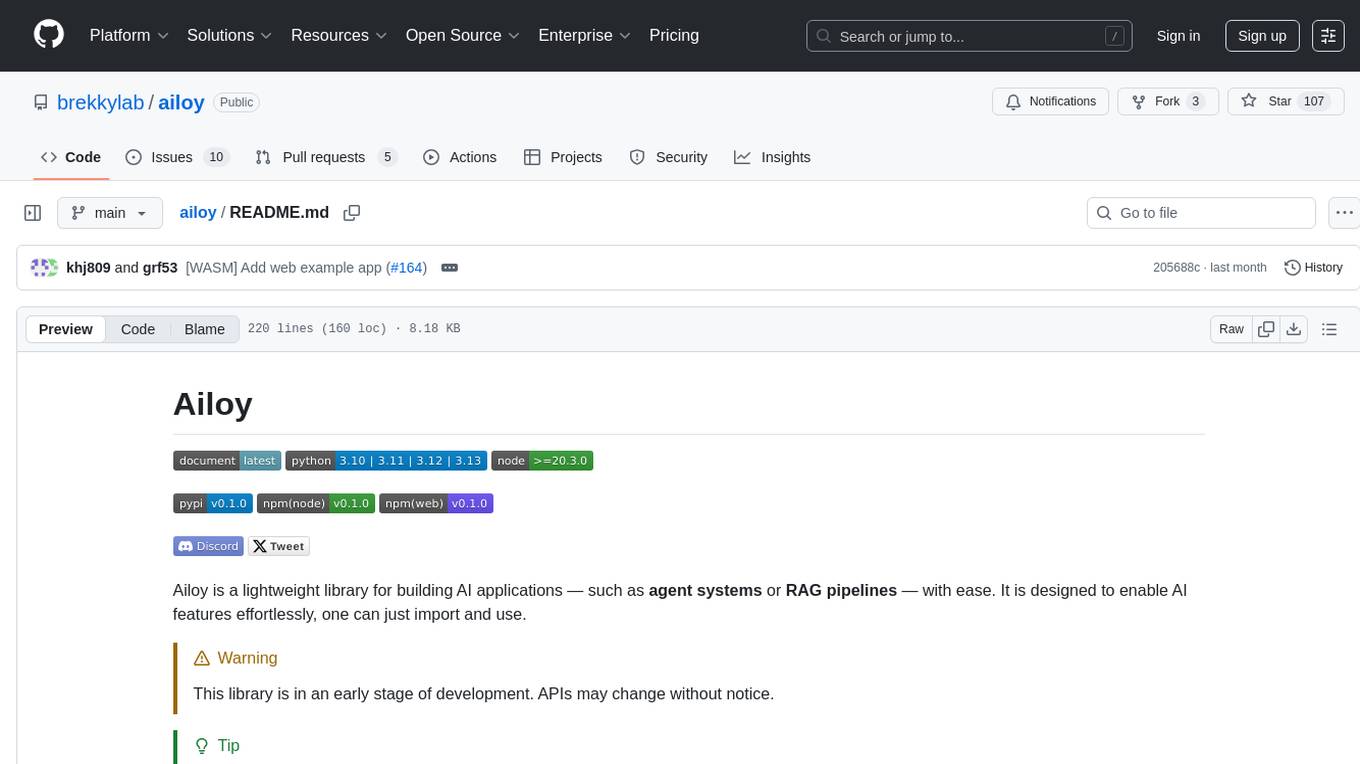Image resolution: width=1360 pixels, height=764 pixels.
Task: Expand the Resources menu
Action: pos(339,35)
